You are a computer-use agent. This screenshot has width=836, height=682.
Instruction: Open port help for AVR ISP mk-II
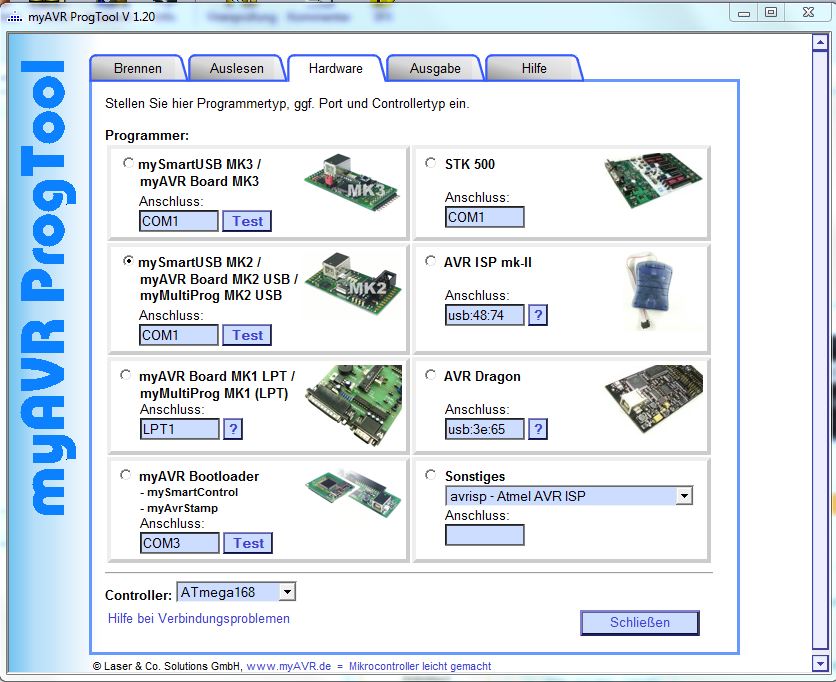point(538,315)
